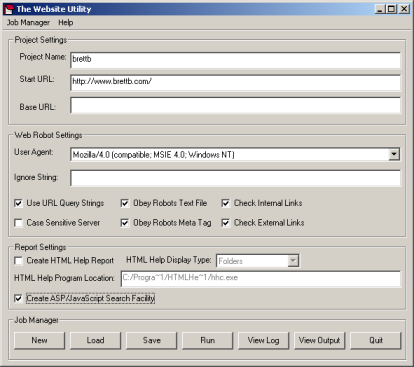Expand the User Agent dropdown arrow

click(394, 154)
